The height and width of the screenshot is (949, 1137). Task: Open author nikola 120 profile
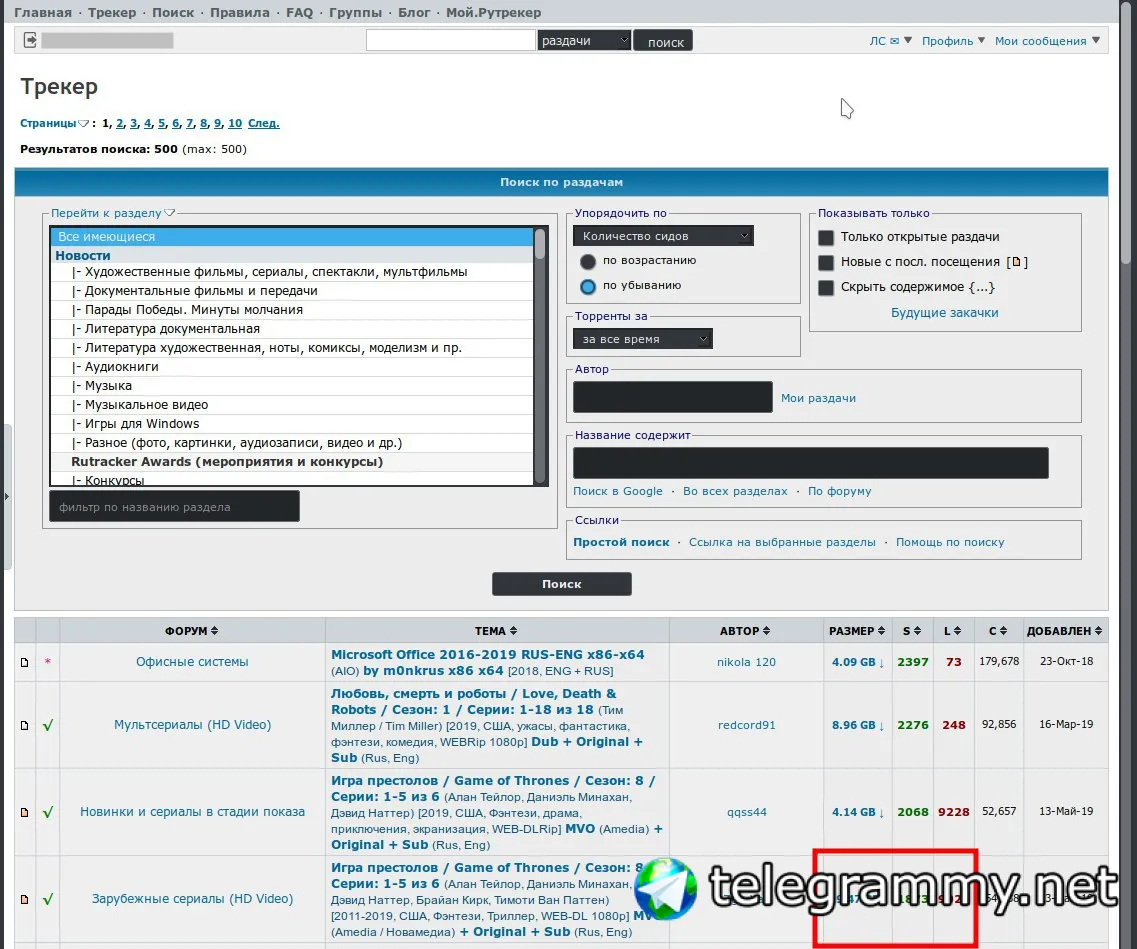pos(746,662)
